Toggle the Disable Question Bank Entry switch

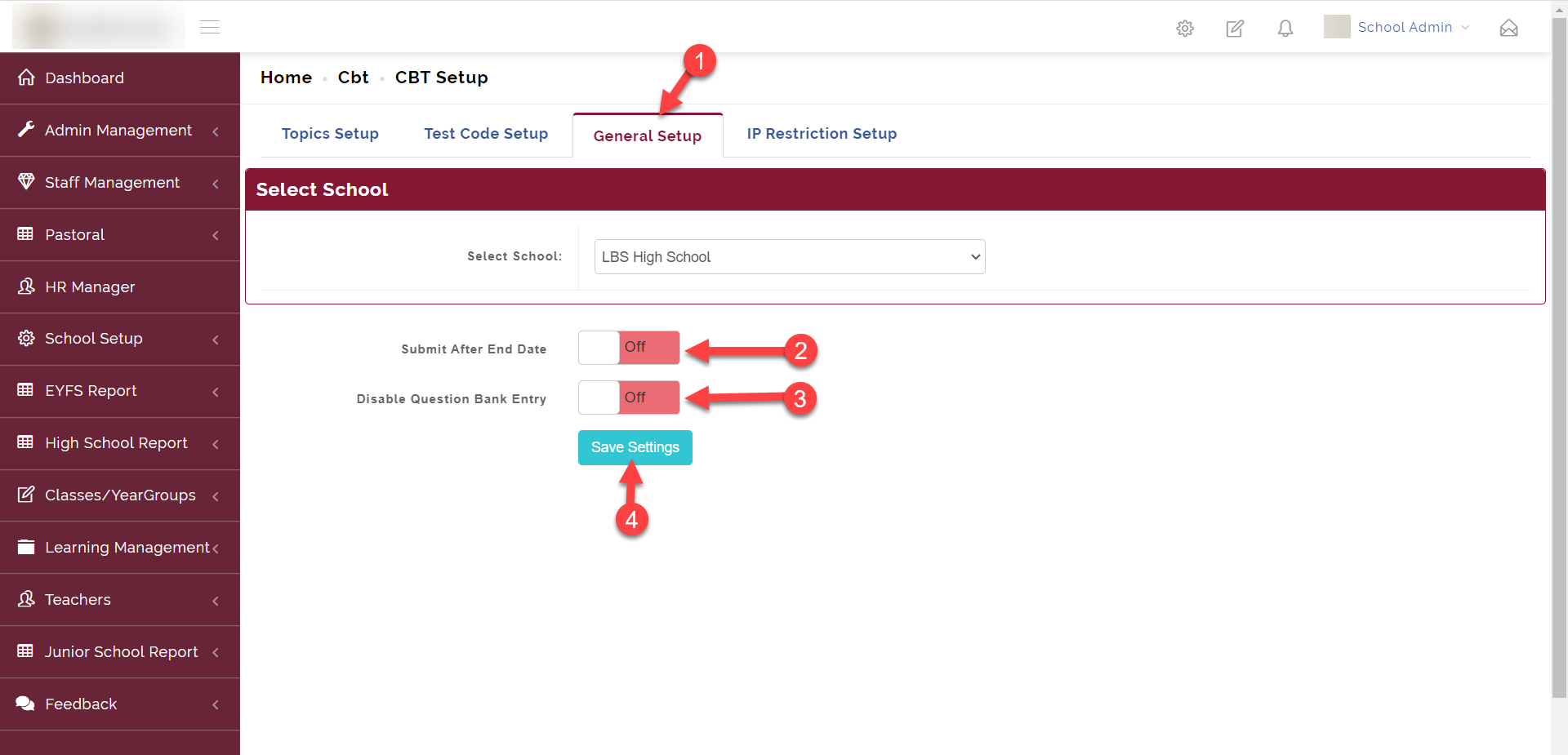click(629, 397)
